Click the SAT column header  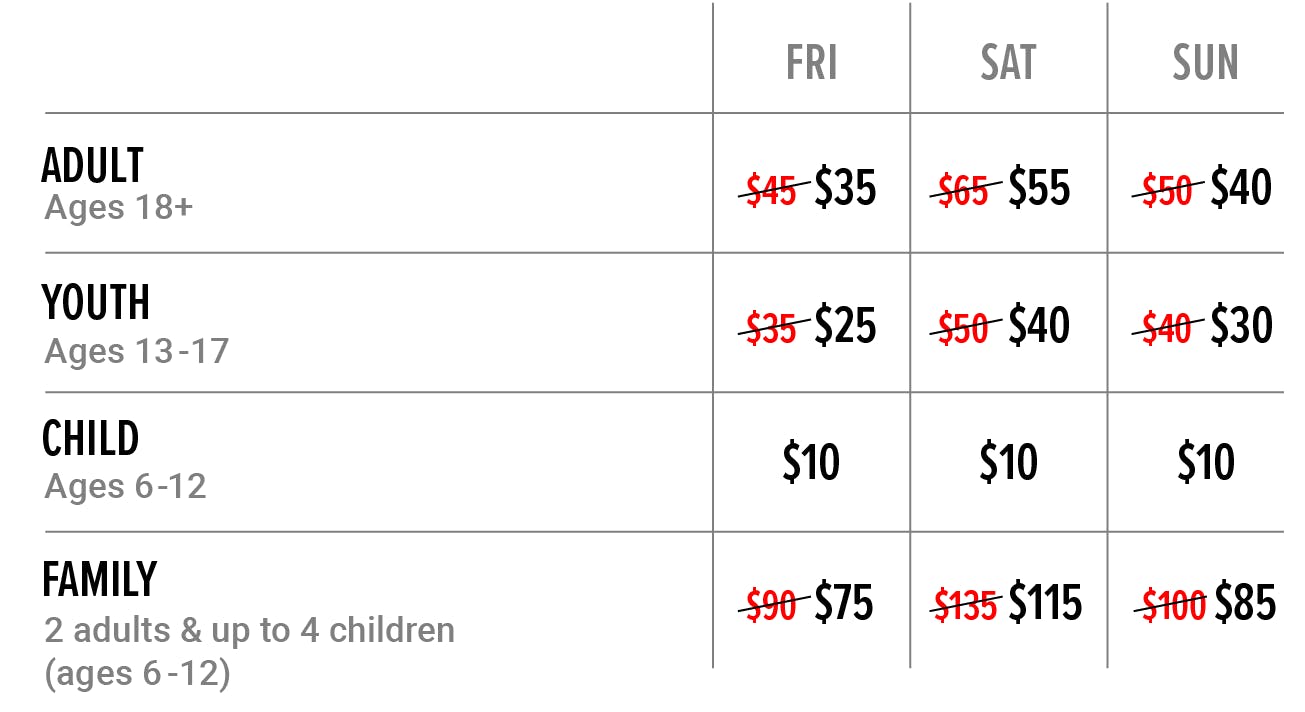point(1008,62)
